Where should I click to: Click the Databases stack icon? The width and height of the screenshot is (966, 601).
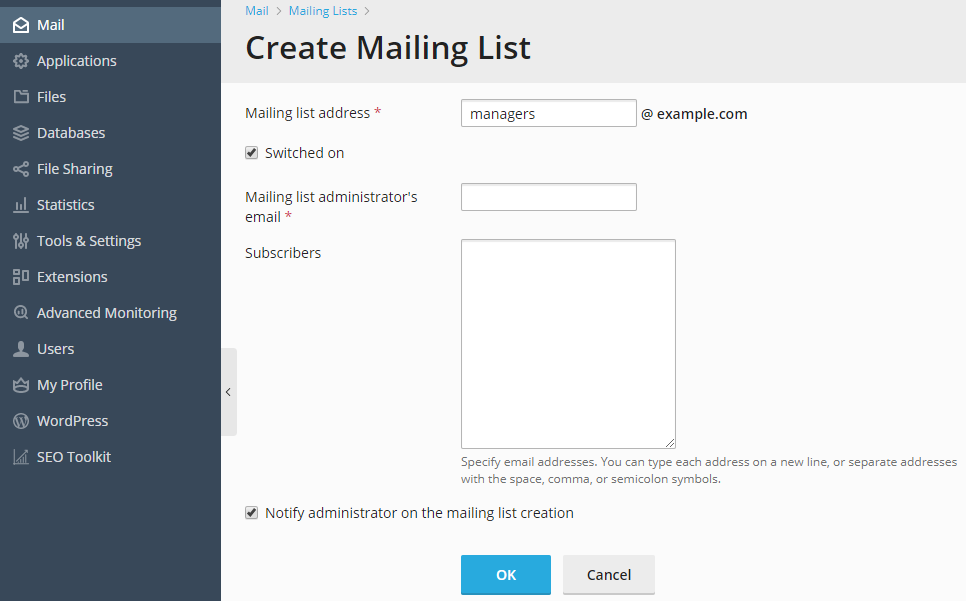click(20, 133)
